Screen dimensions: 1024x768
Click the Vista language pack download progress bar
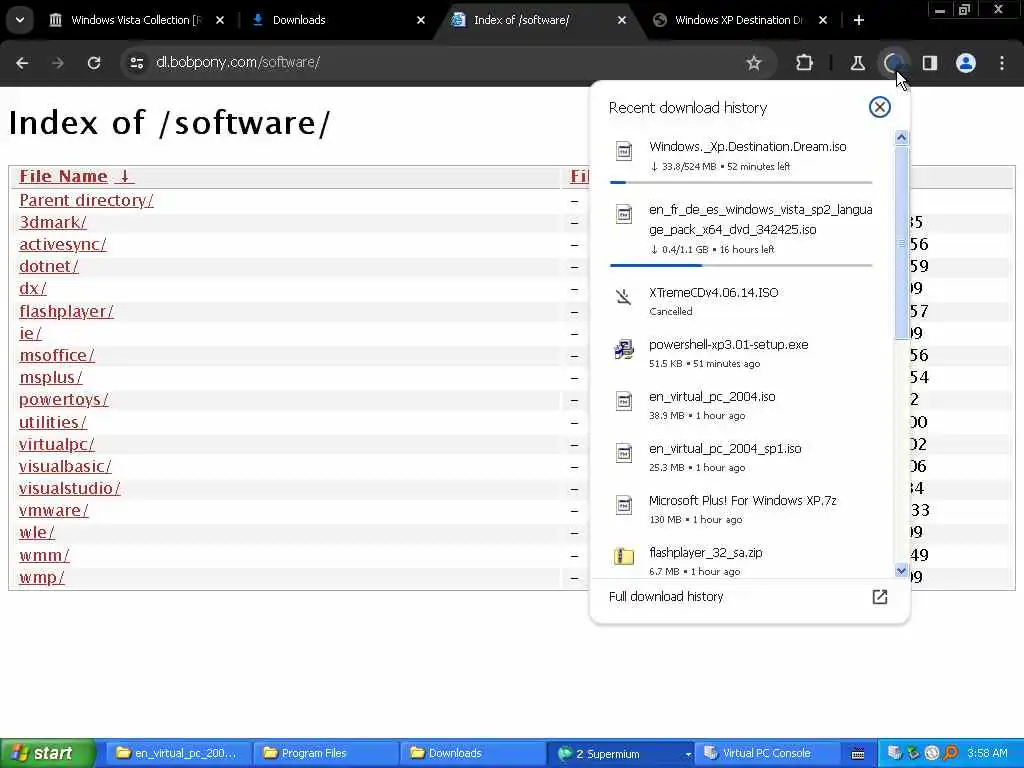741,265
